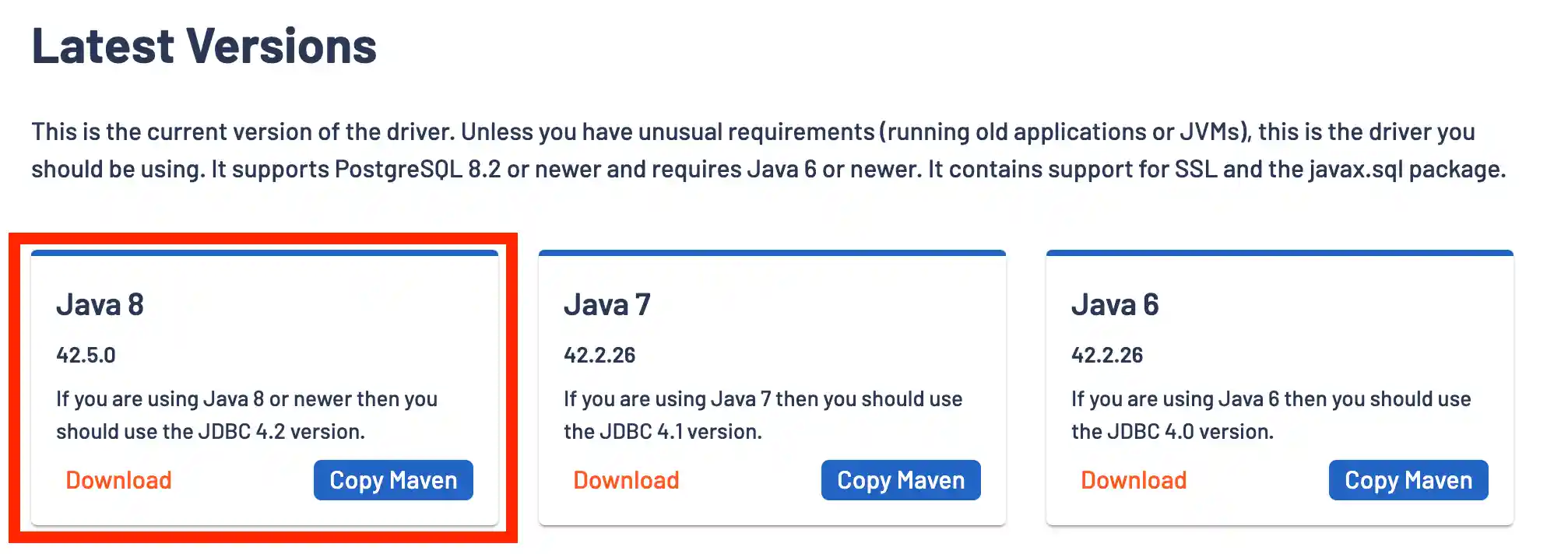Click the blue top bar of Java 6 card
The width and height of the screenshot is (1568, 554).
1280,253
